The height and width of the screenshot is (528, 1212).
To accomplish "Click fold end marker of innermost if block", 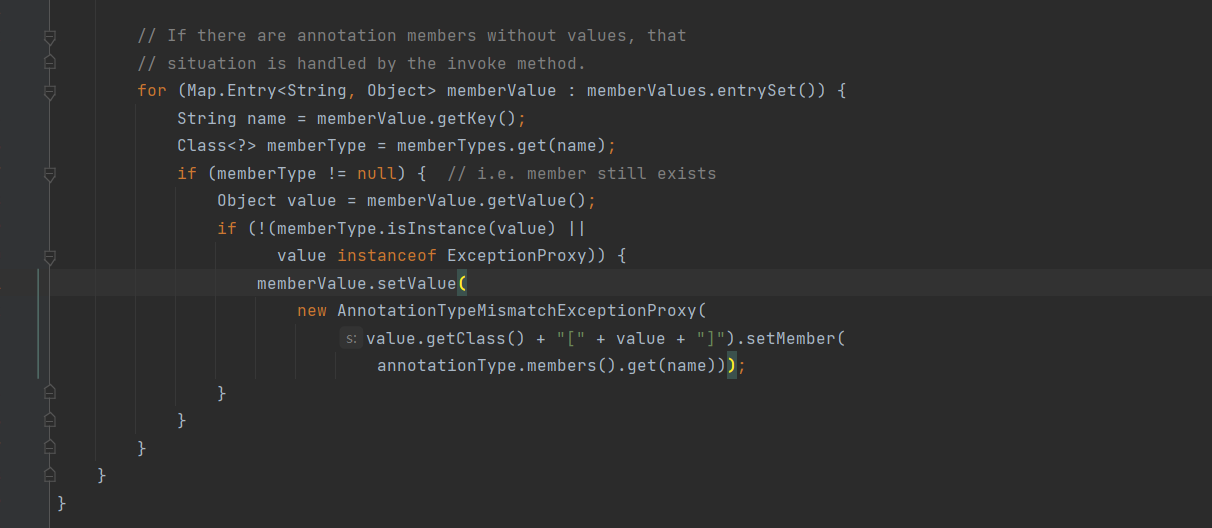I will pos(49,393).
